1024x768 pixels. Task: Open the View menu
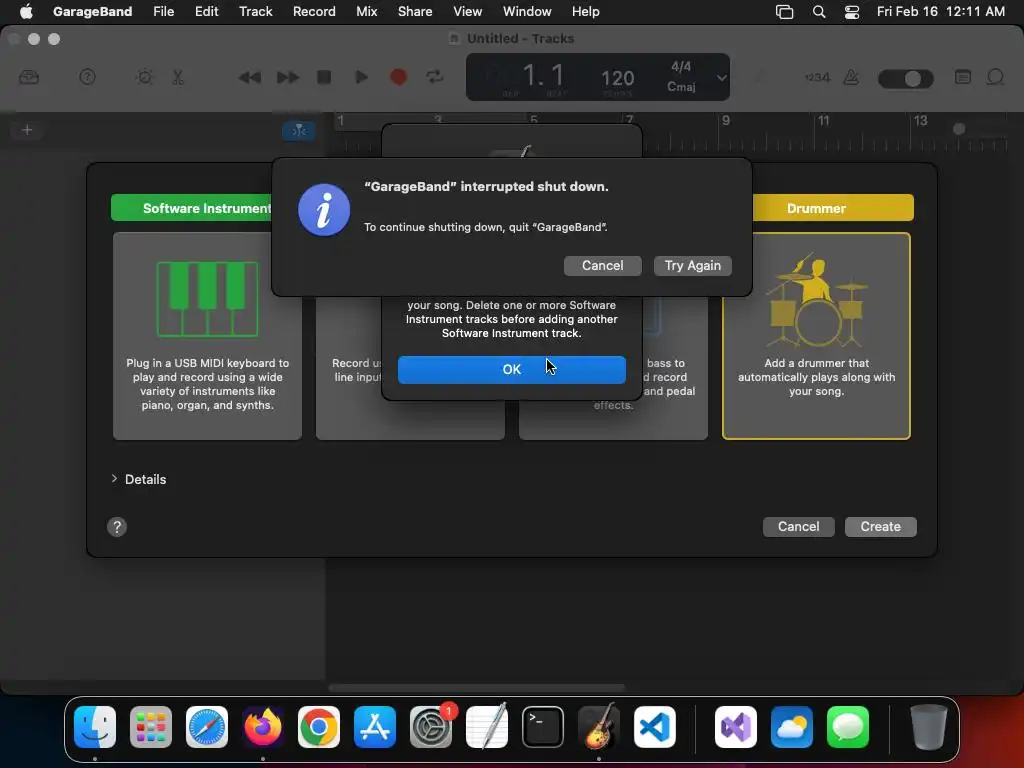tap(468, 11)
